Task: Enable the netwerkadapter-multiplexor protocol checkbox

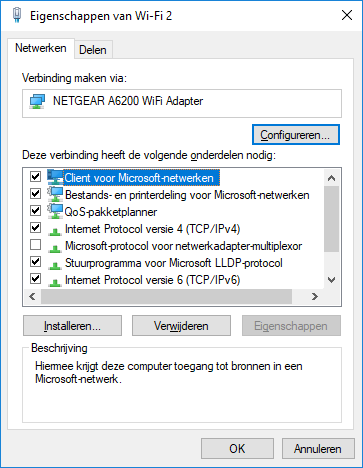Action: coord(35,245)
